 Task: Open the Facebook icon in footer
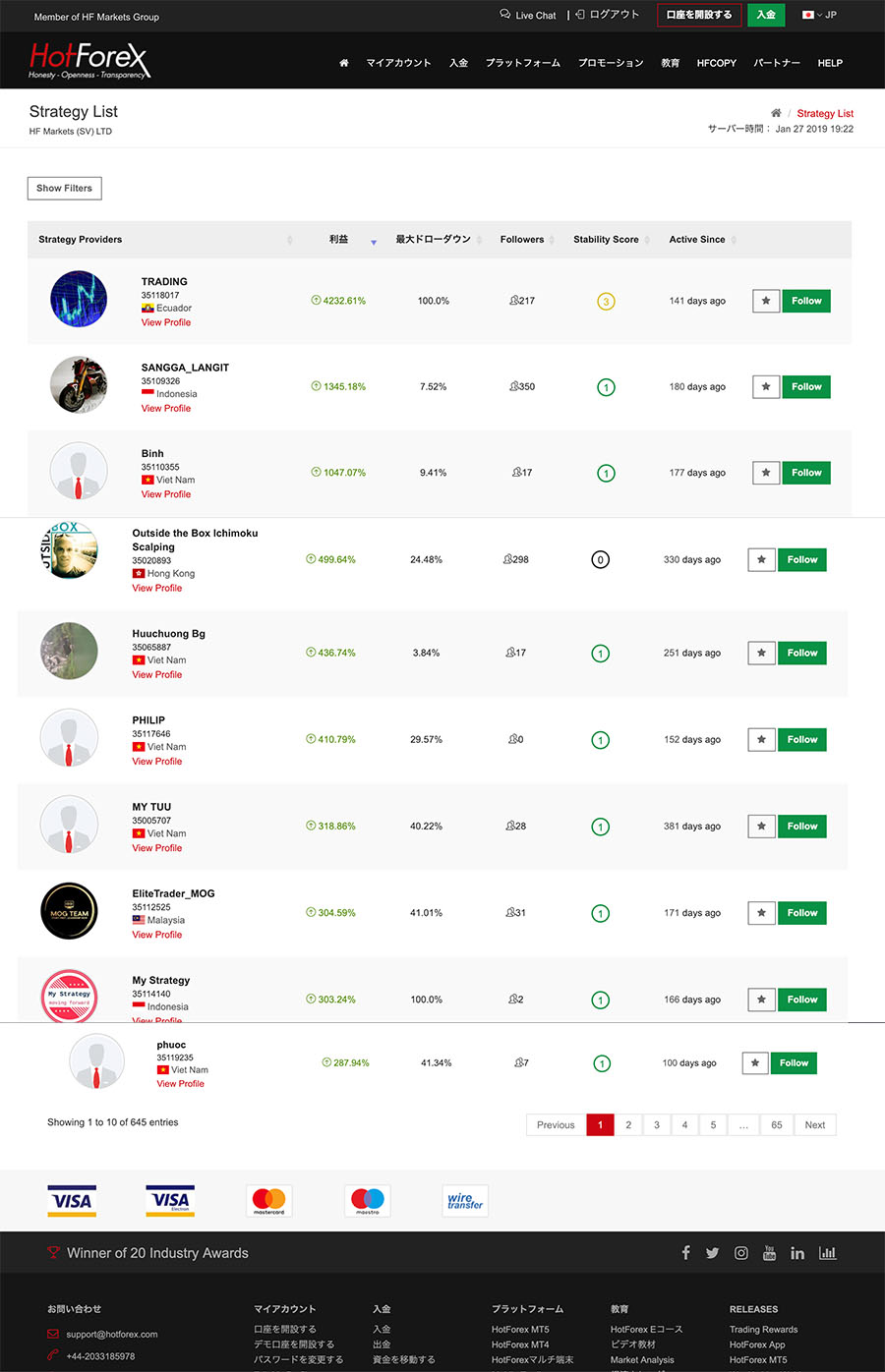coord(685,1253)
